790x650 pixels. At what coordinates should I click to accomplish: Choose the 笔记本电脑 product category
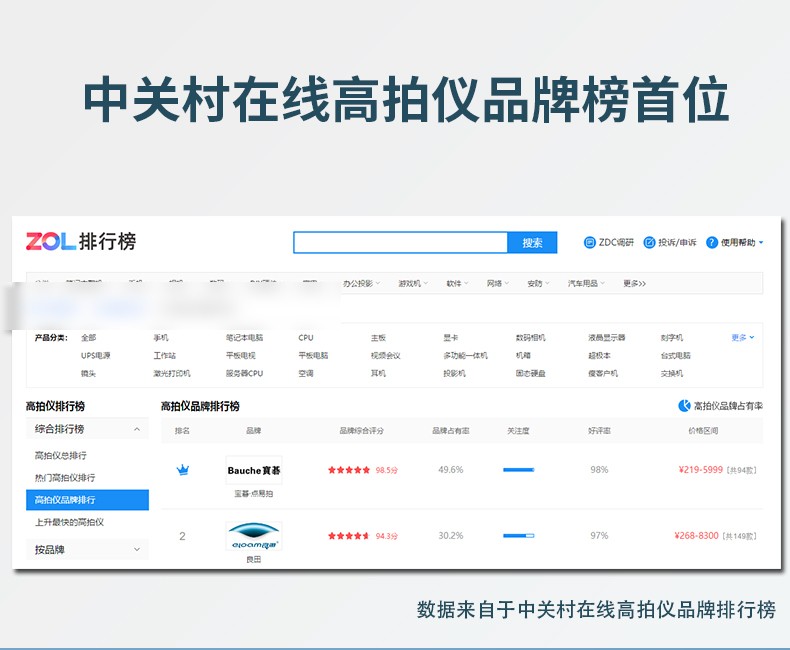[244, 338]
